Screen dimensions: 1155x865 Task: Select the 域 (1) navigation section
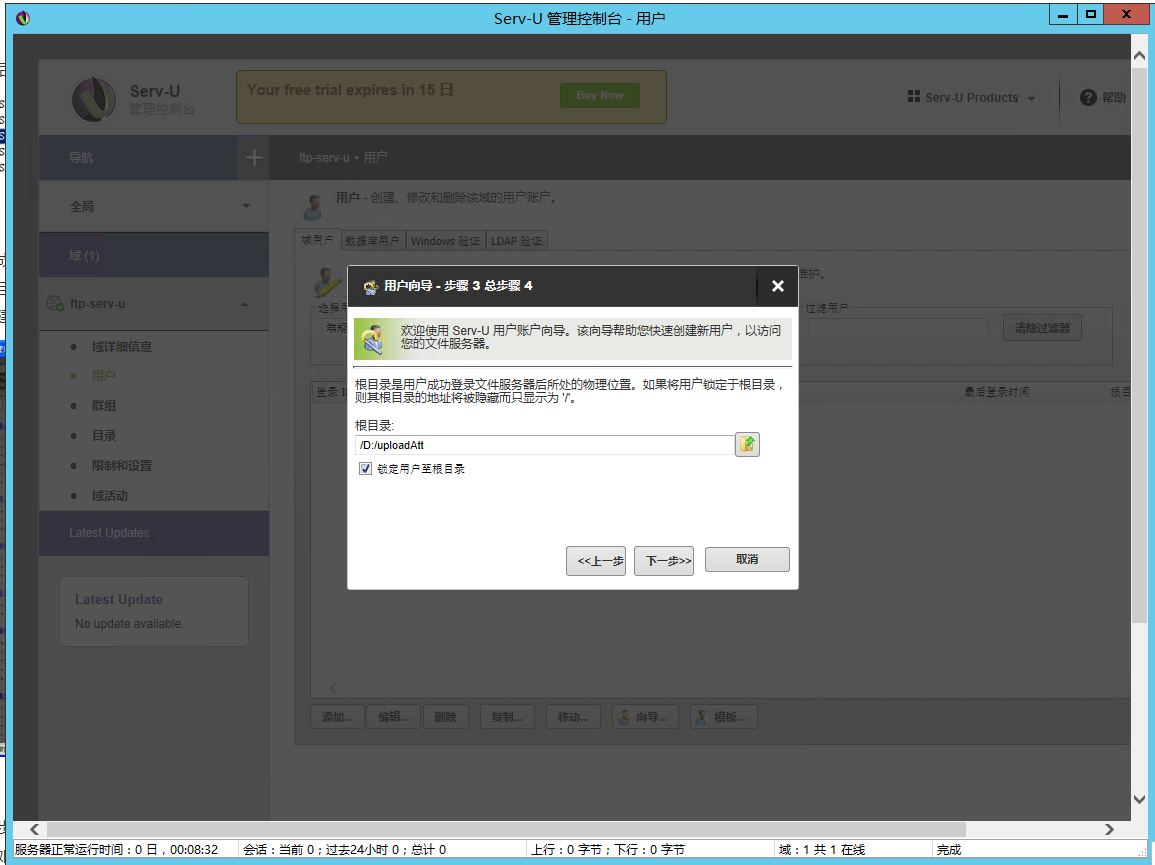(x=153, y=255)
